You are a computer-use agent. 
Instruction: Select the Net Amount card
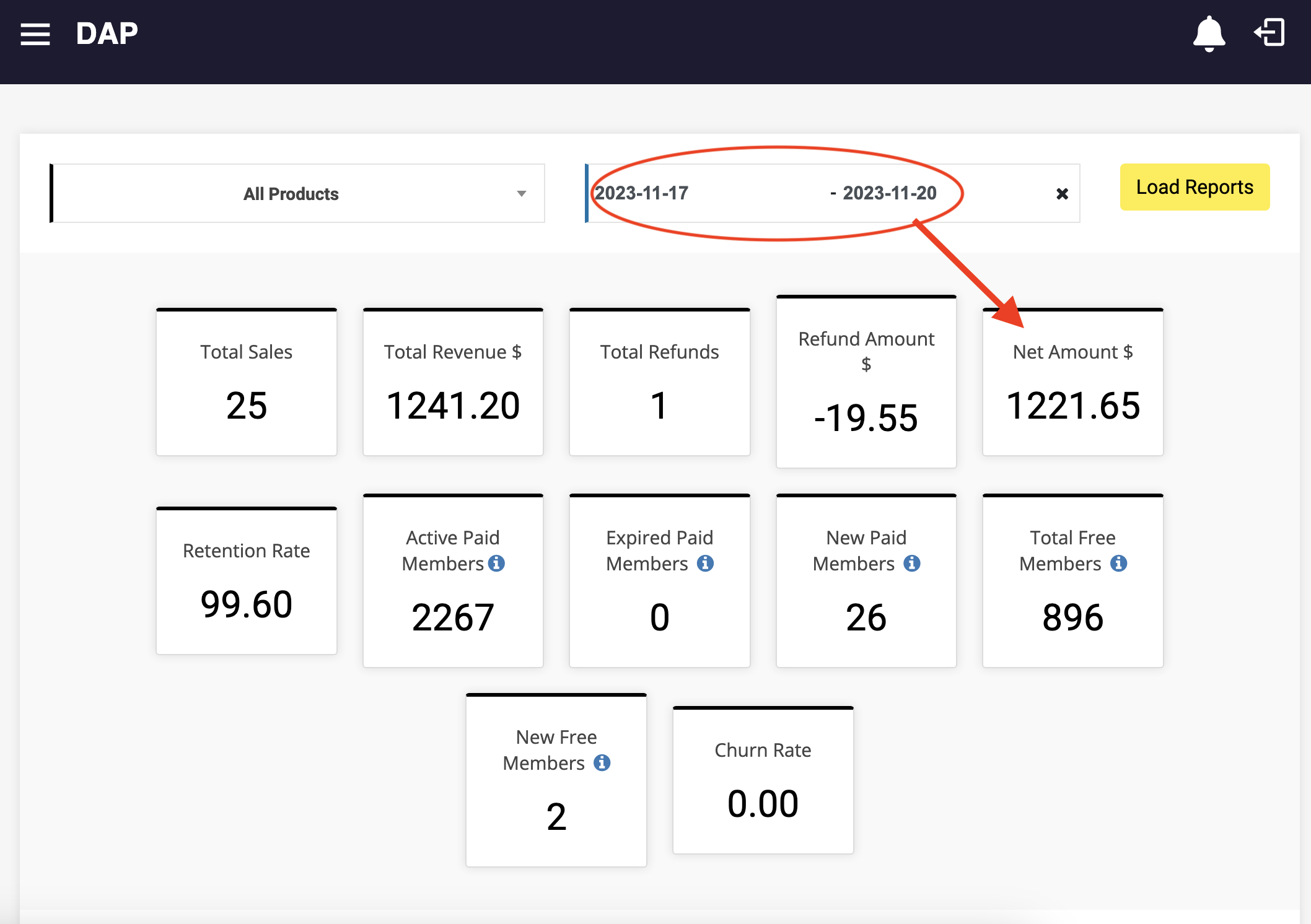(x=1072, y=383)
